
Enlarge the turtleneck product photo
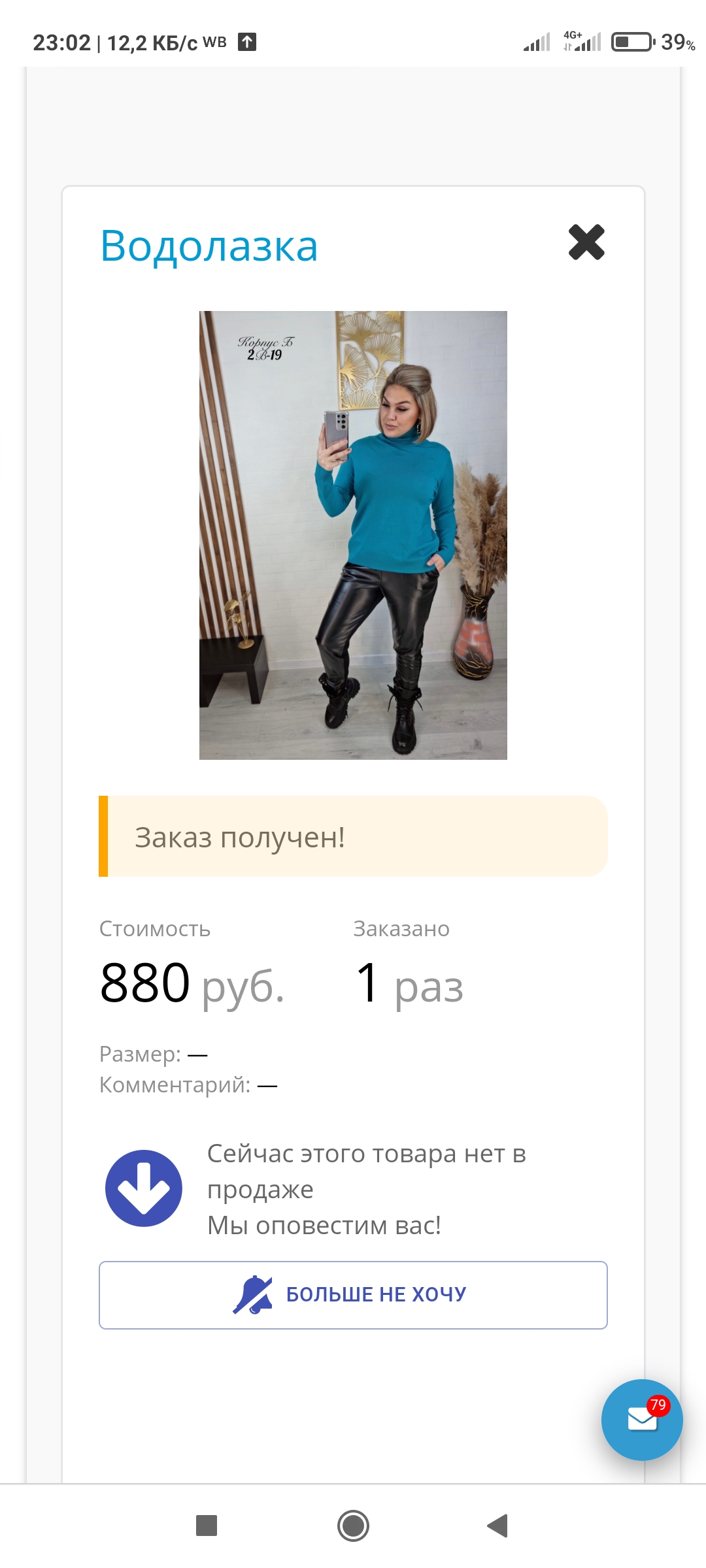click(x=353, y=535)
